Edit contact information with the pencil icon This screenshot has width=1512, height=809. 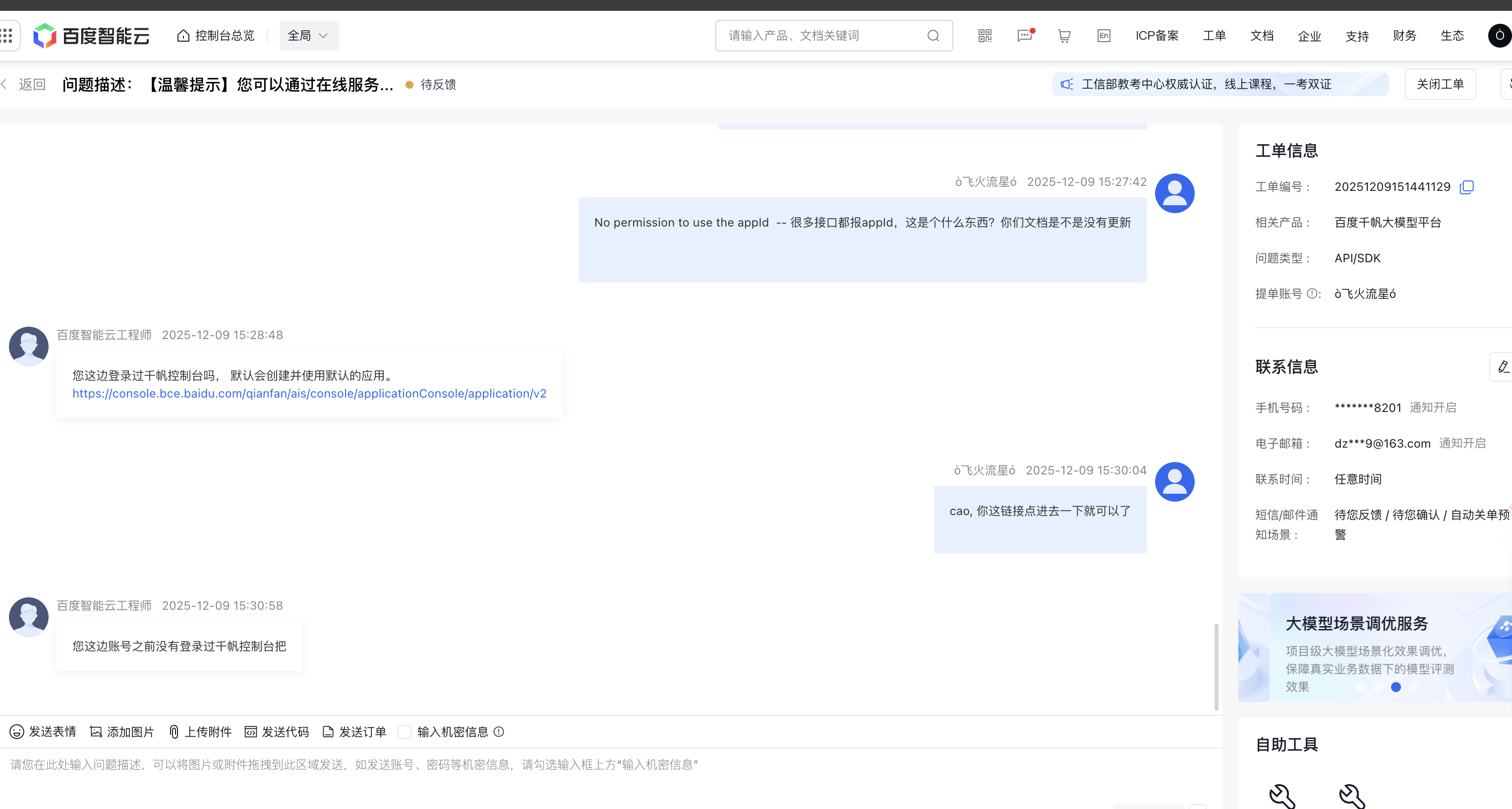click(x=1503, y=367)
